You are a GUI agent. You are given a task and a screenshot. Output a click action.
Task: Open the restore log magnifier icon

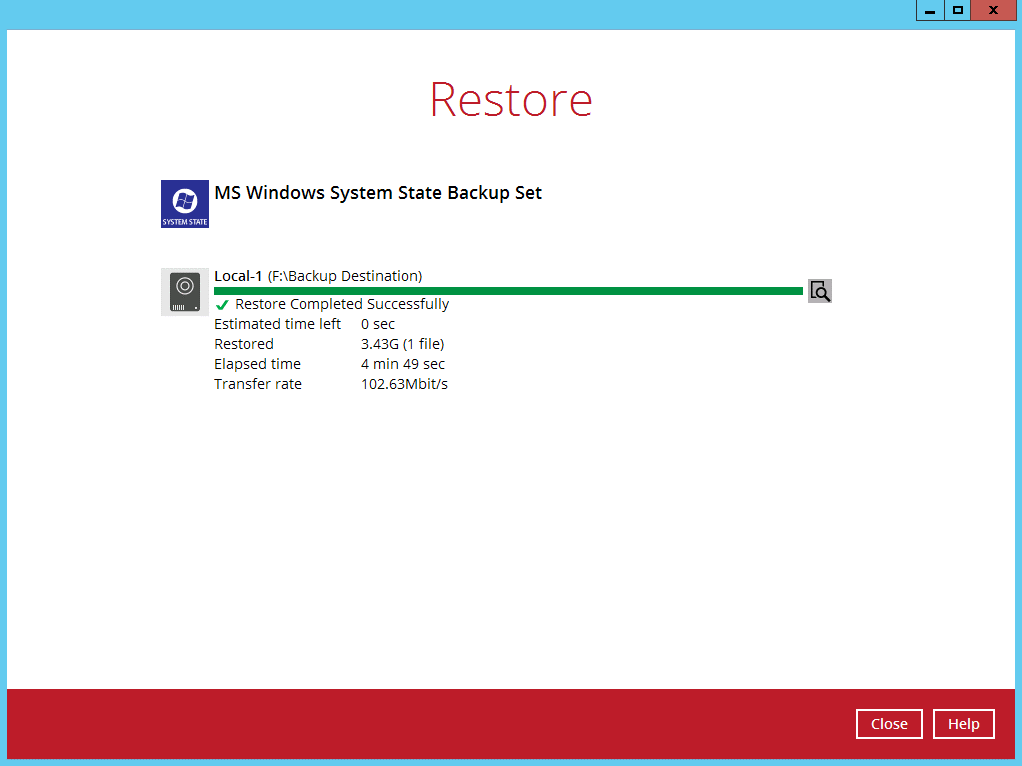pos(820,291)
